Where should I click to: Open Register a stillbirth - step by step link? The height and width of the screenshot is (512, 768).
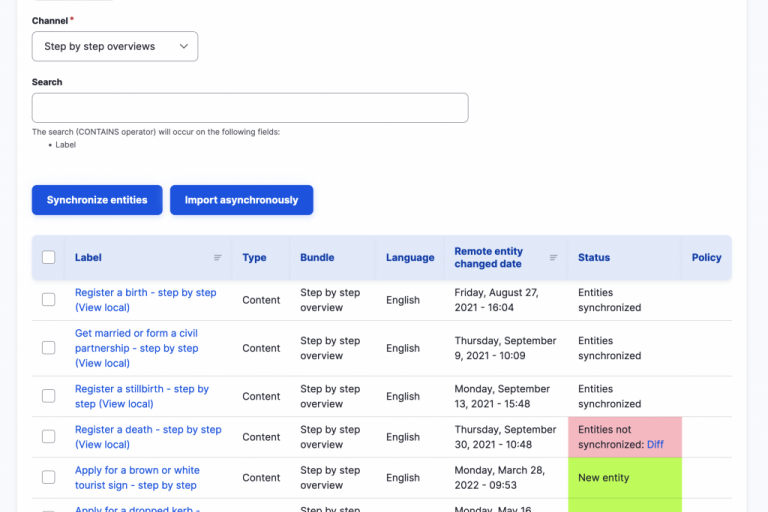point(141,389)
